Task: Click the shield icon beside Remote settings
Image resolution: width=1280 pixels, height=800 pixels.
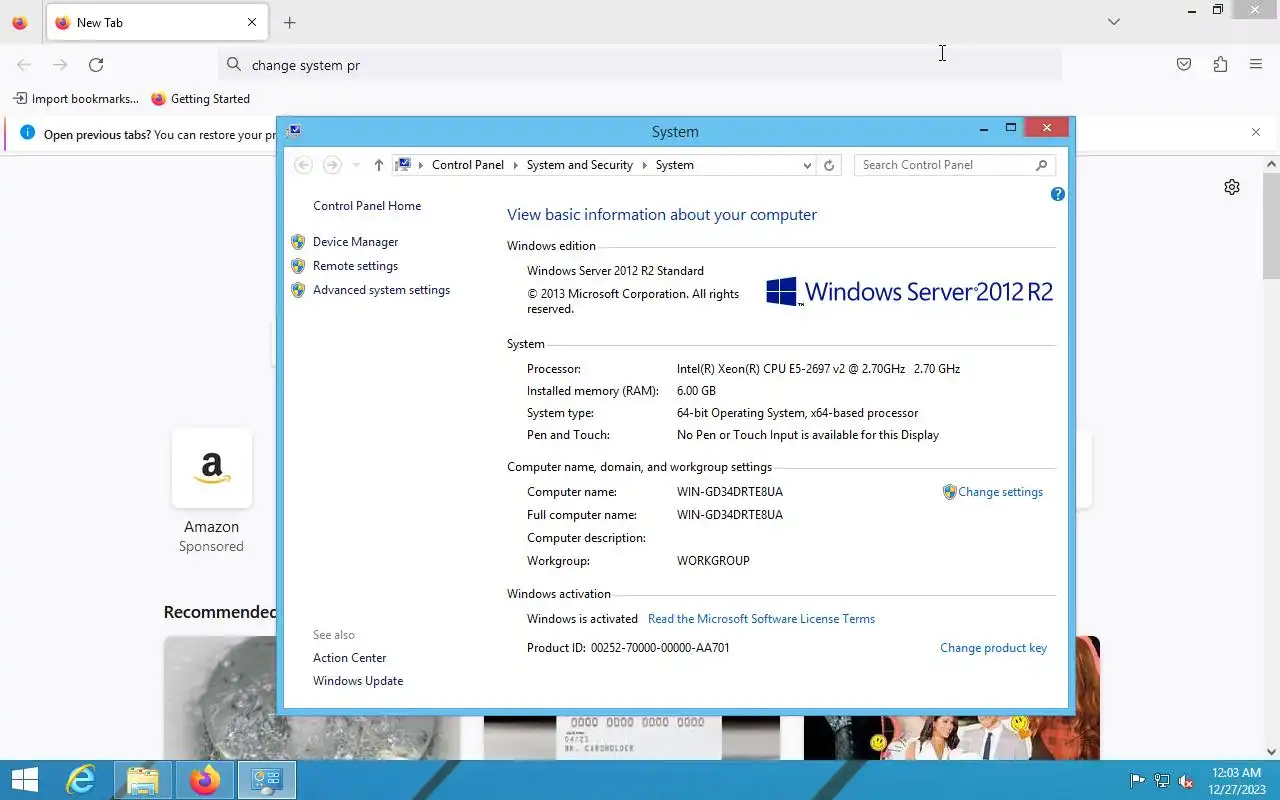Action: tap(298, 266)
